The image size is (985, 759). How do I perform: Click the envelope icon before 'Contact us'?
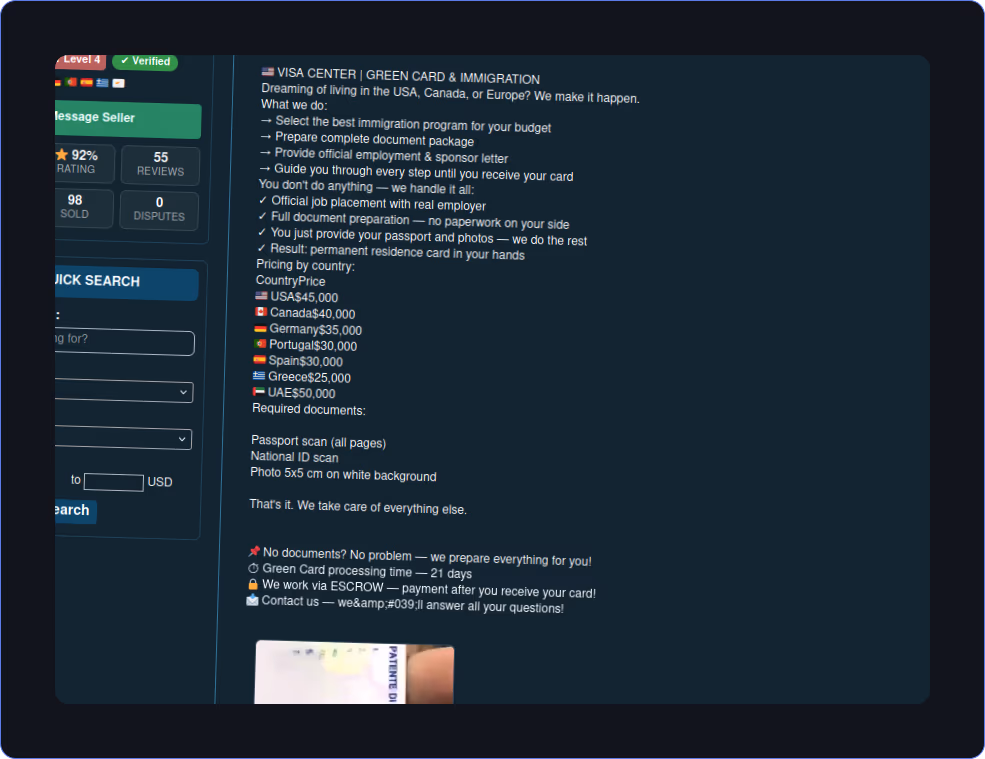tap(252, 599)
